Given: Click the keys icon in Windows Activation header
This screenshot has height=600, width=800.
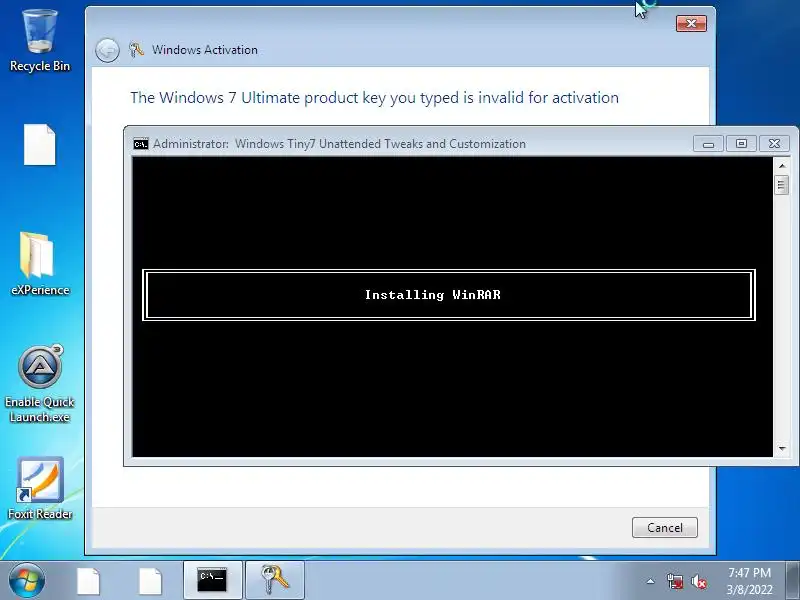Looking at the screenshot, I should coord(136,49).
